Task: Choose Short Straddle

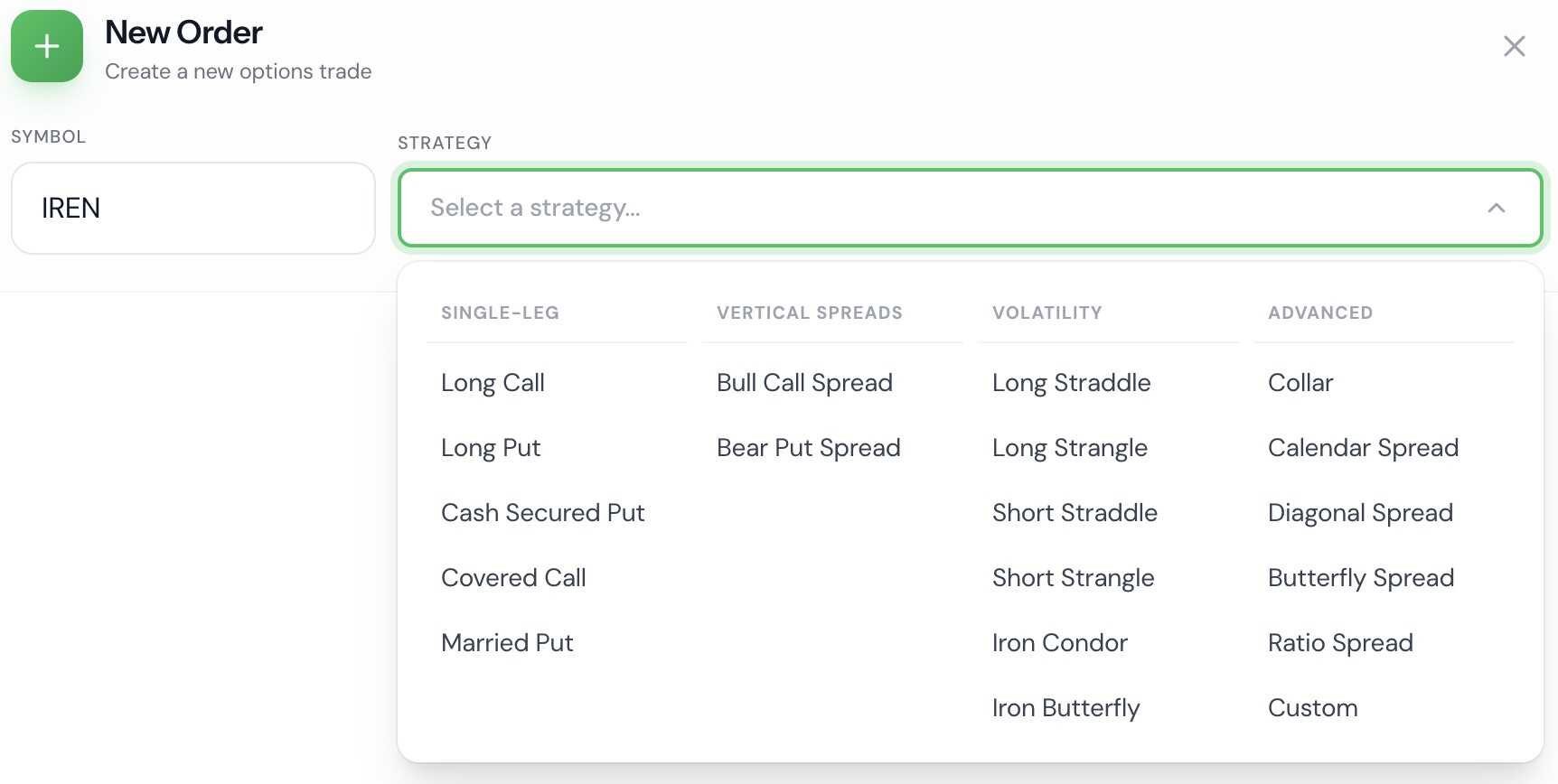Action: (1075, 512)
